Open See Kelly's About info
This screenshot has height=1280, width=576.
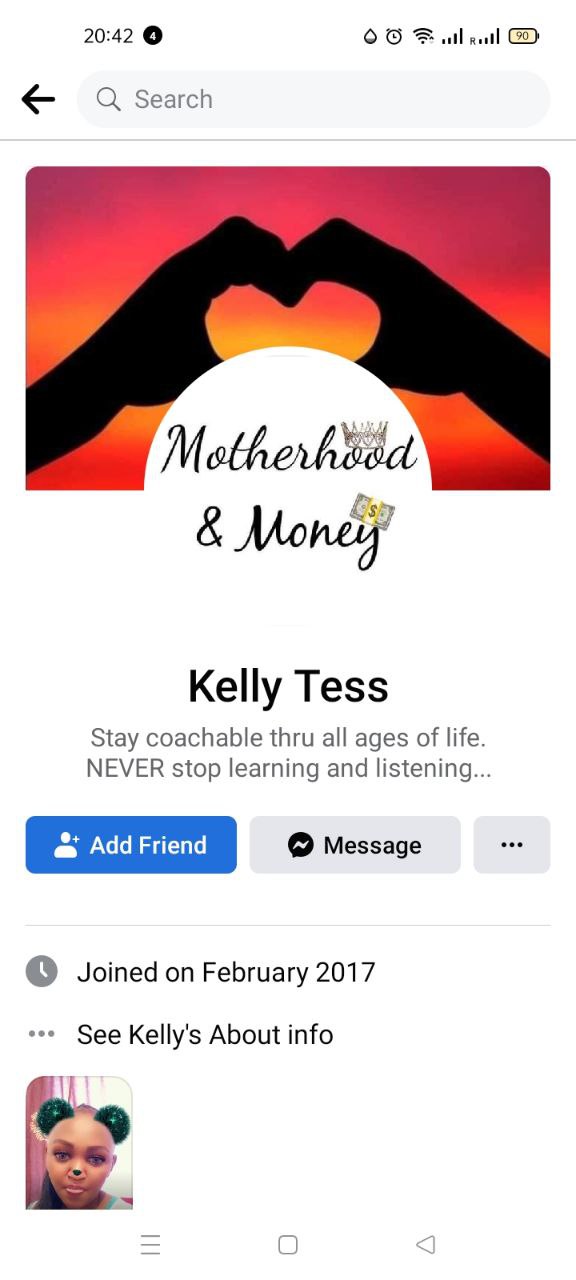tap(205, 1034)
